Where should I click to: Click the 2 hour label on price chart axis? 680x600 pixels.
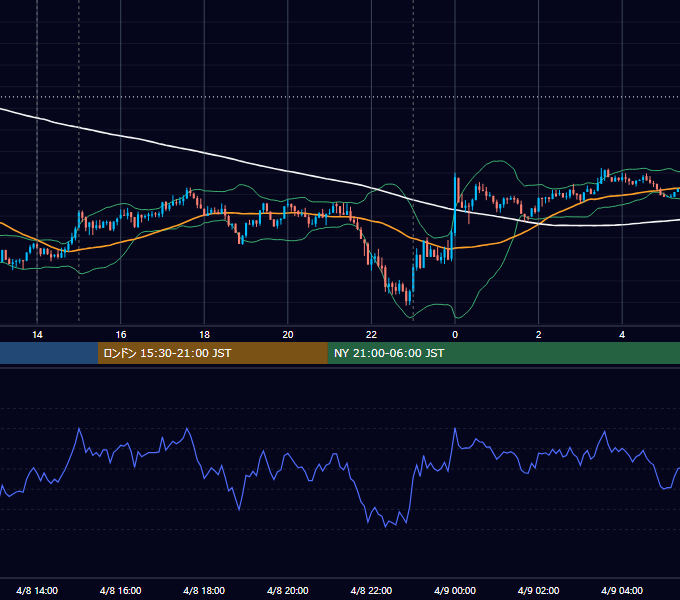point(539,335)
